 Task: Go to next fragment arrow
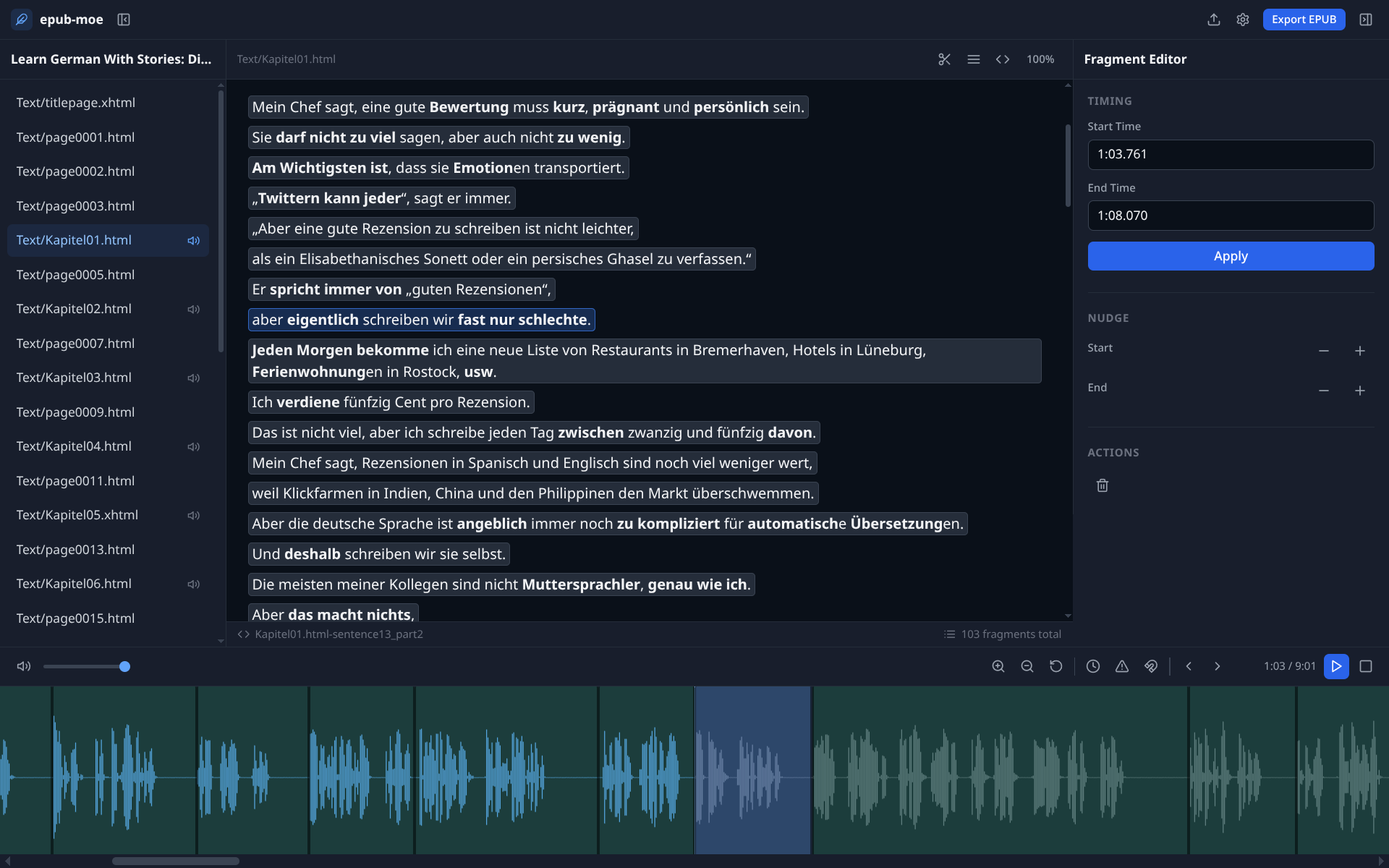1218,666
